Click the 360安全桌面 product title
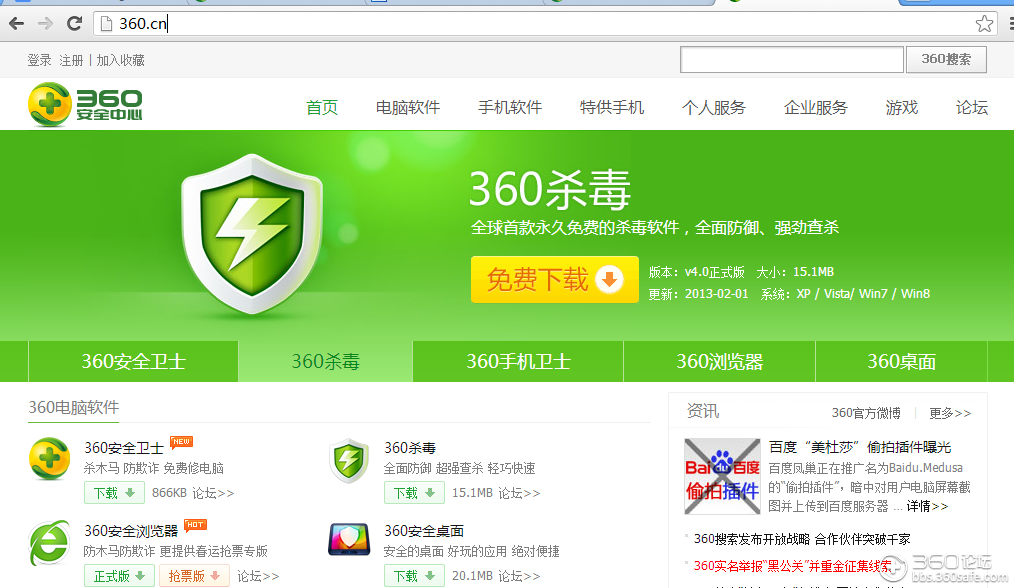 pos(424,530)
